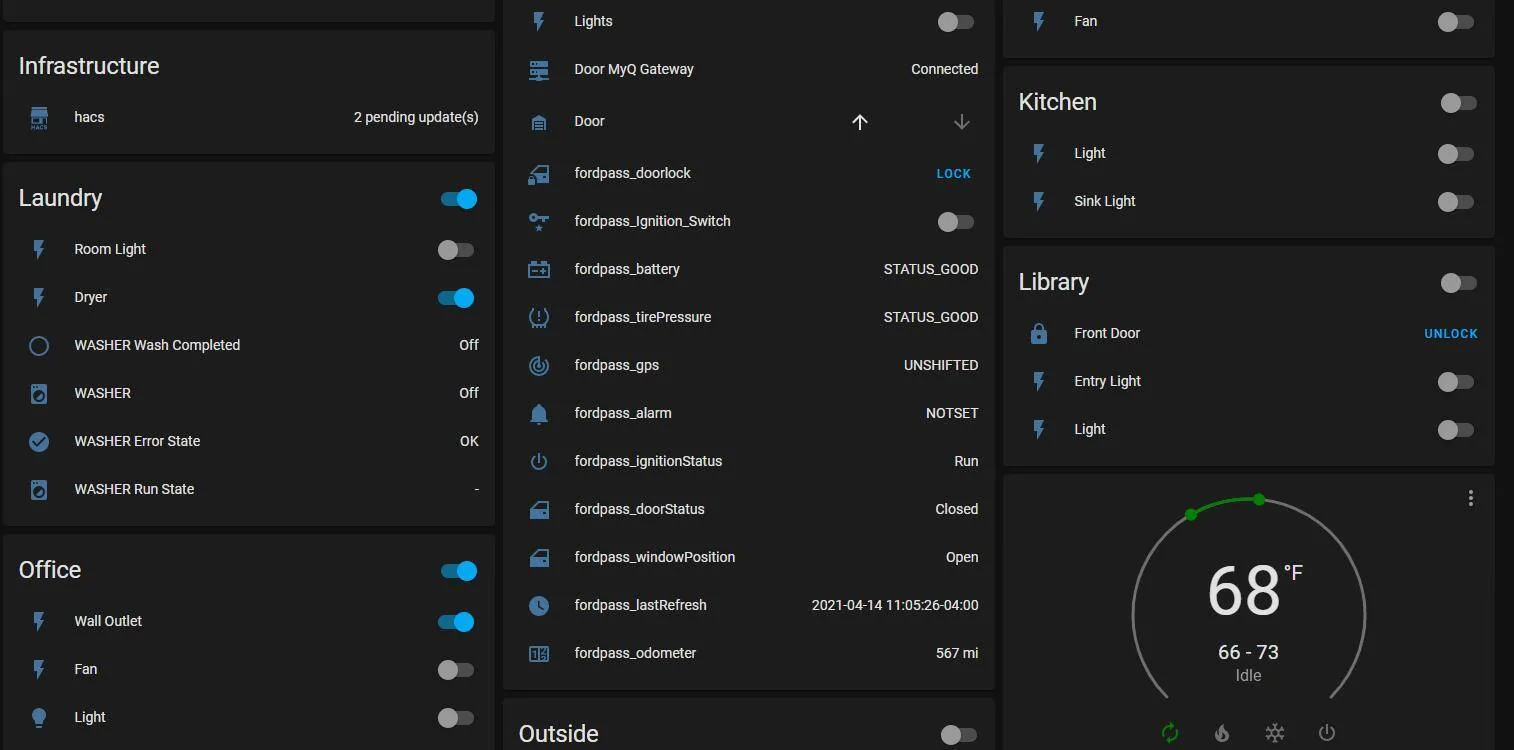This screenshot has height=750, width=1514.
Task: Click fordpass_doorlock car door icon
Action: pyautogui.click(x=539, y=174)
